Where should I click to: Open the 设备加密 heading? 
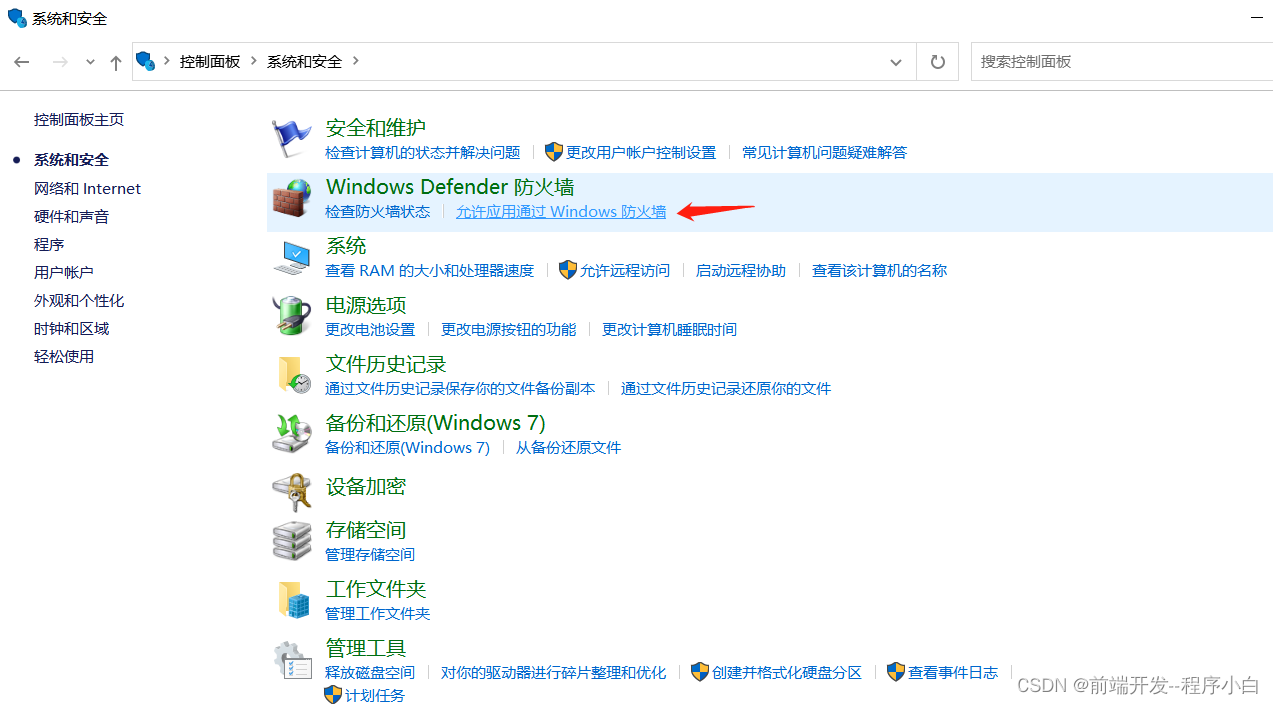(x=366, y=487)
